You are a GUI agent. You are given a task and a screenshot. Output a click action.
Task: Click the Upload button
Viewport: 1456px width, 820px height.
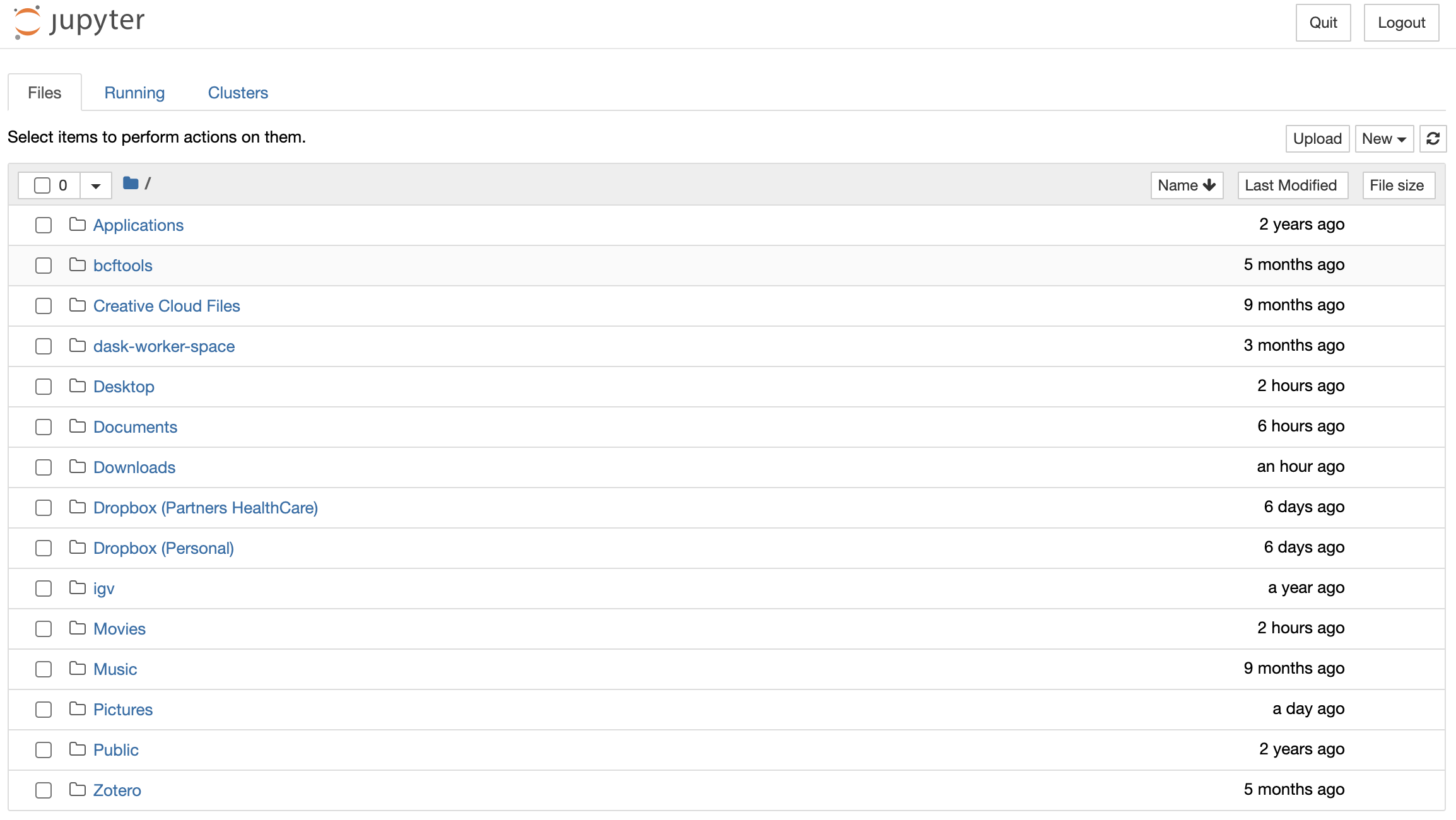[1317, 138]
